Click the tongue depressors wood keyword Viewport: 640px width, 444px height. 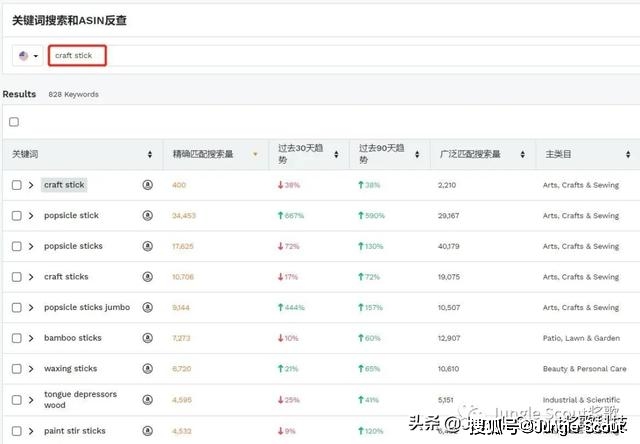[x=80, y=400]
